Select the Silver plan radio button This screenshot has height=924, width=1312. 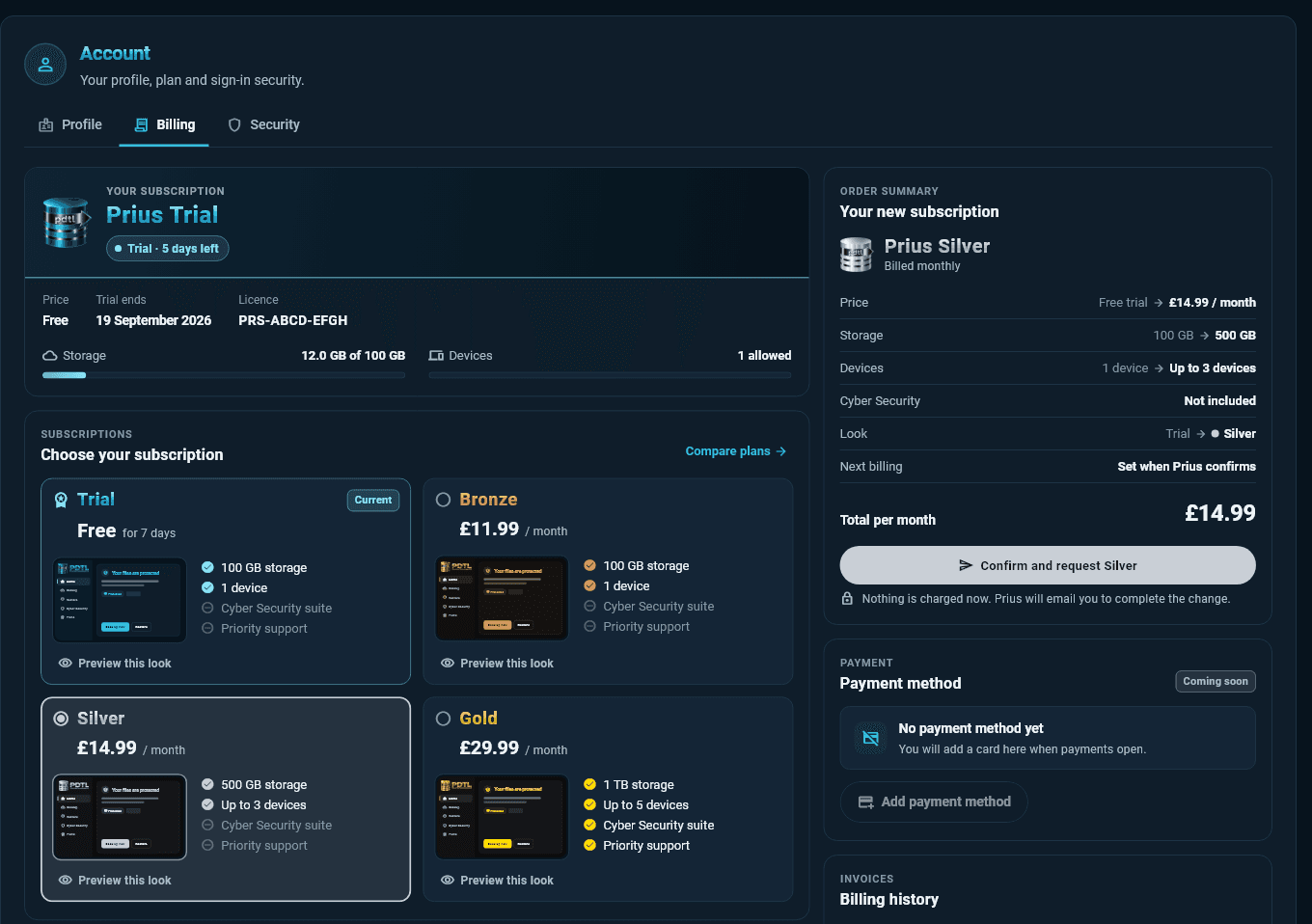coord(61,719)
